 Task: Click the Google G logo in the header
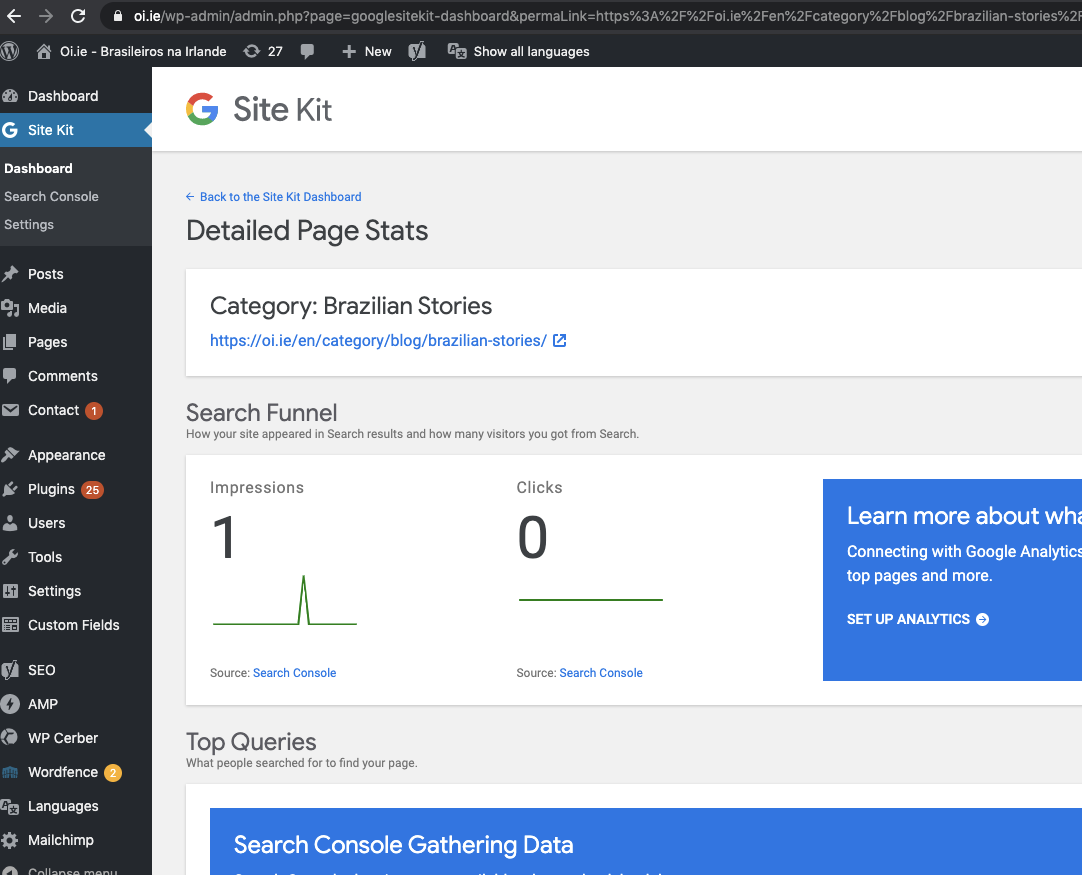point(202,109)
